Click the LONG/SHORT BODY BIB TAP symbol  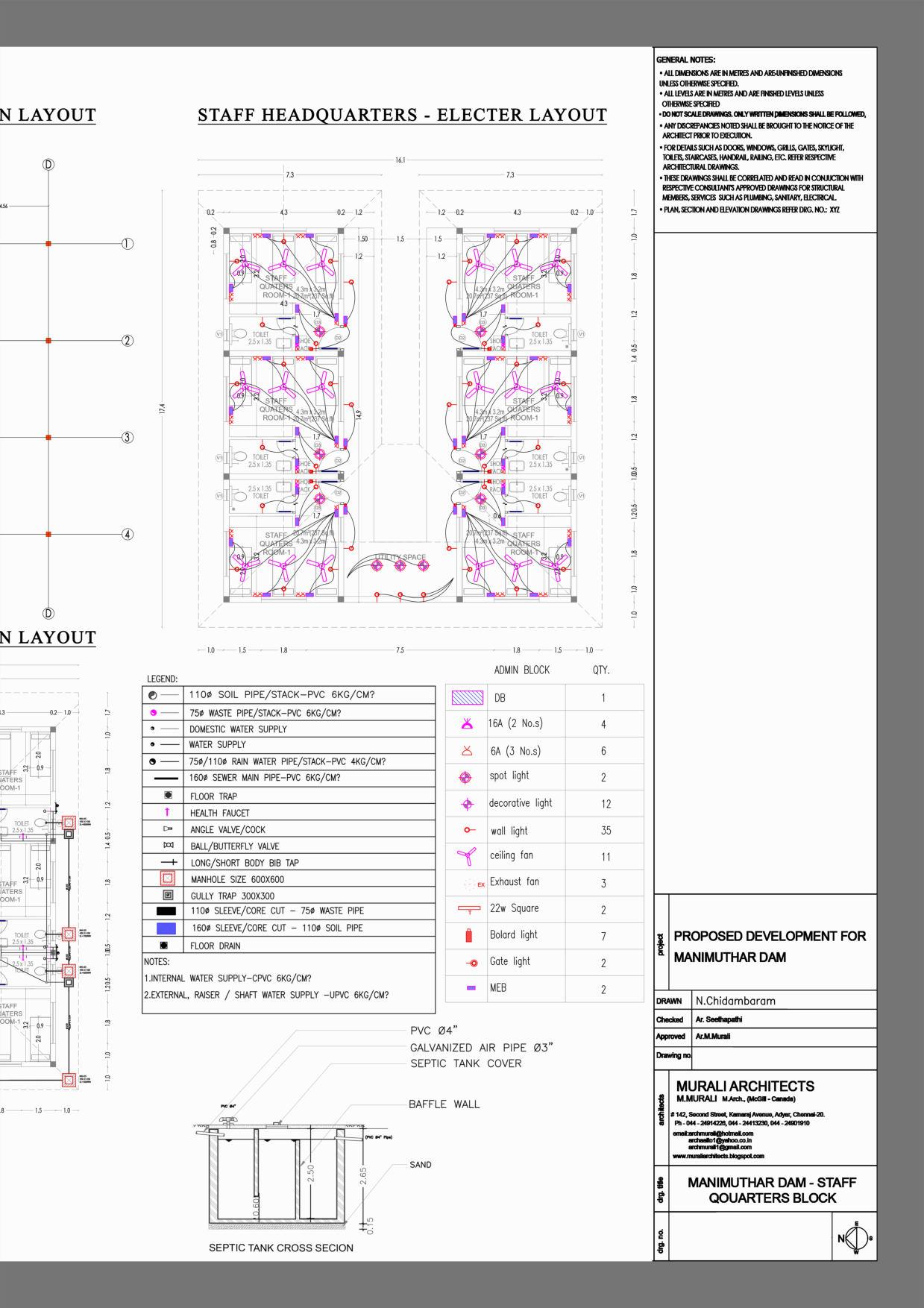[x=168, y=862]
